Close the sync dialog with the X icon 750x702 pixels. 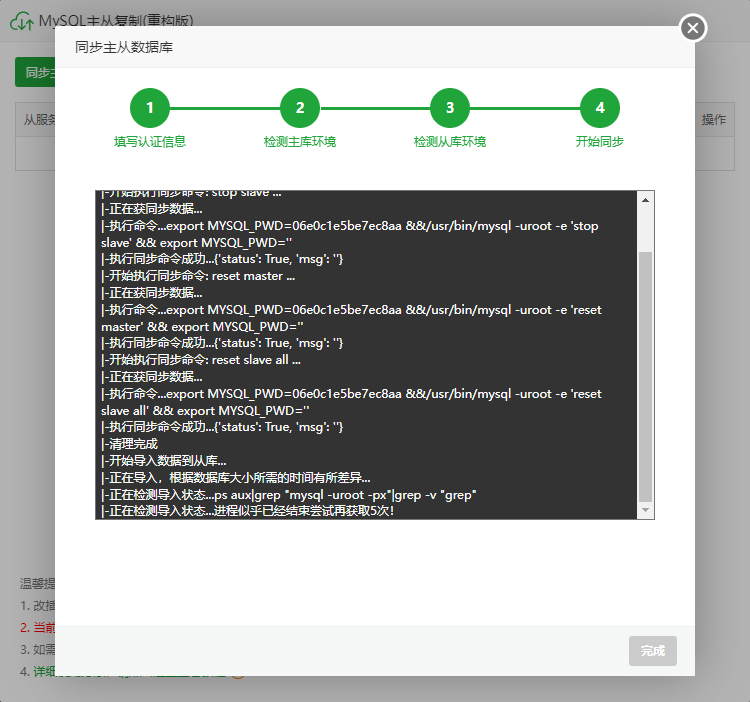[x=693, y=28]
